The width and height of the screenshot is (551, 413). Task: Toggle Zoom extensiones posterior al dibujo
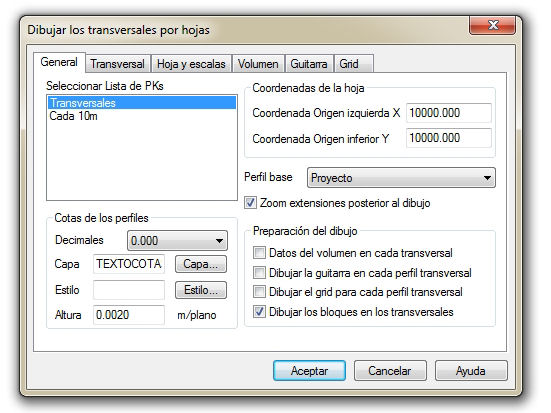(x=250, y=203)
